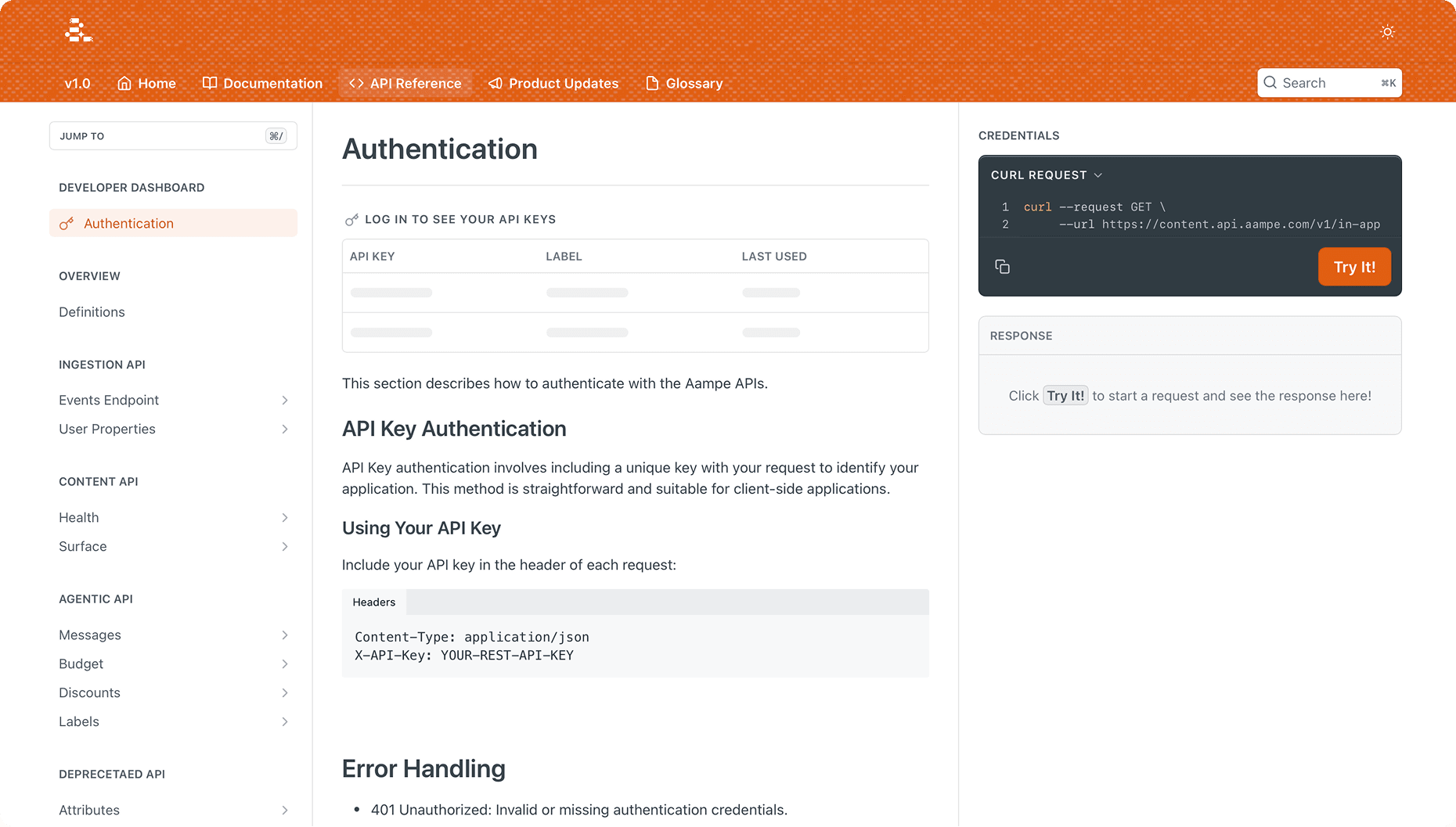Viewport: 1456px width, 827px height.
Task: Click the curl request URL line
Action: (1220, 225)
